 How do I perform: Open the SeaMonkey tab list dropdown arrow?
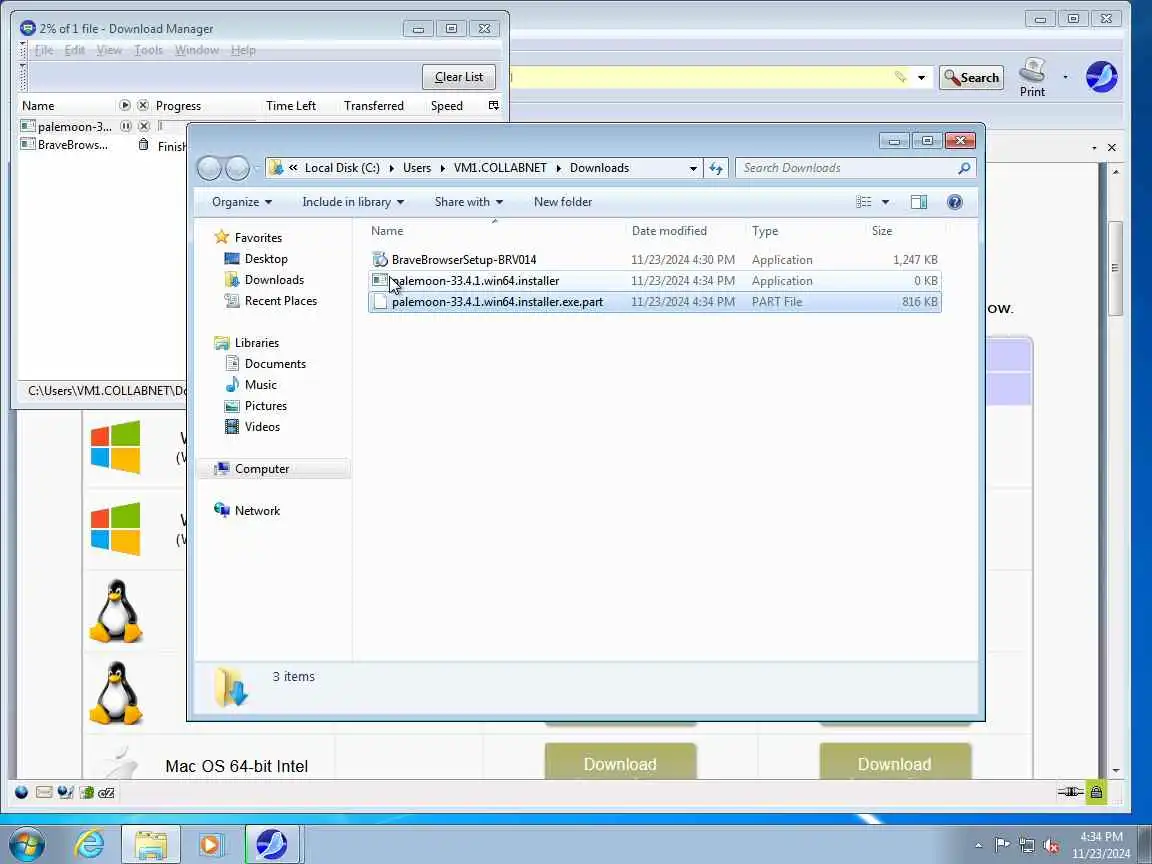(1094, 148)
